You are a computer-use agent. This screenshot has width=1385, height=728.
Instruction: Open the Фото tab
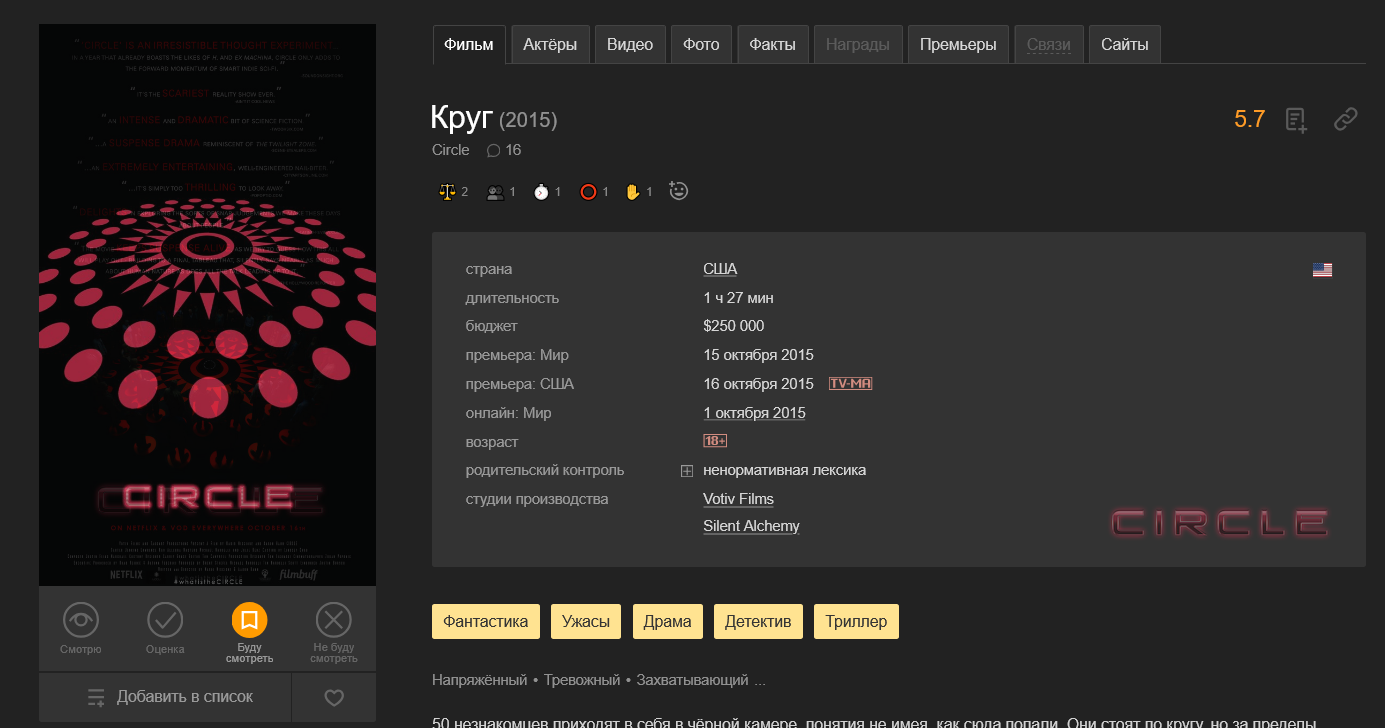(x=701, y=45)
